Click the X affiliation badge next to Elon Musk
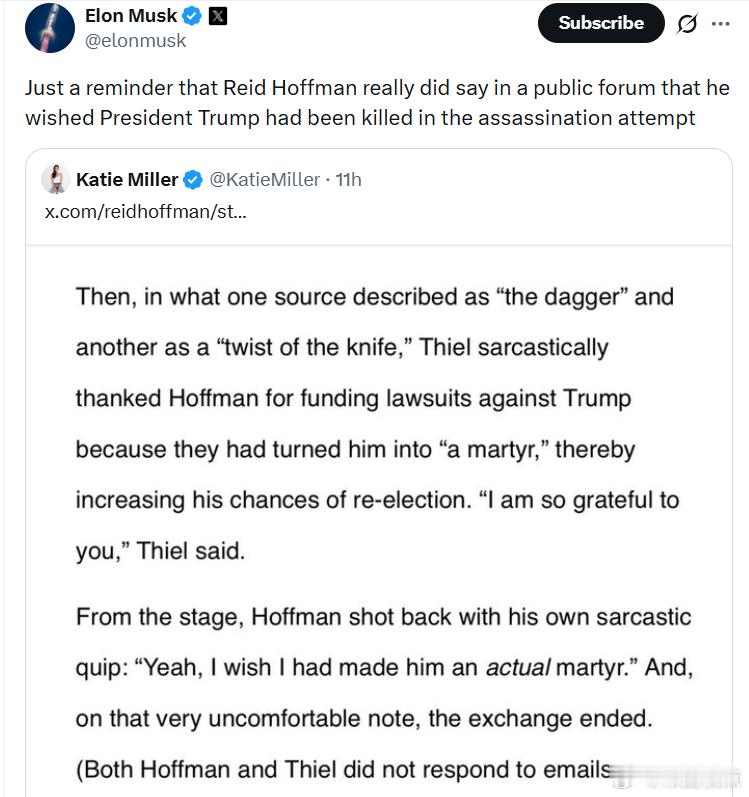 tap(217, 17)
